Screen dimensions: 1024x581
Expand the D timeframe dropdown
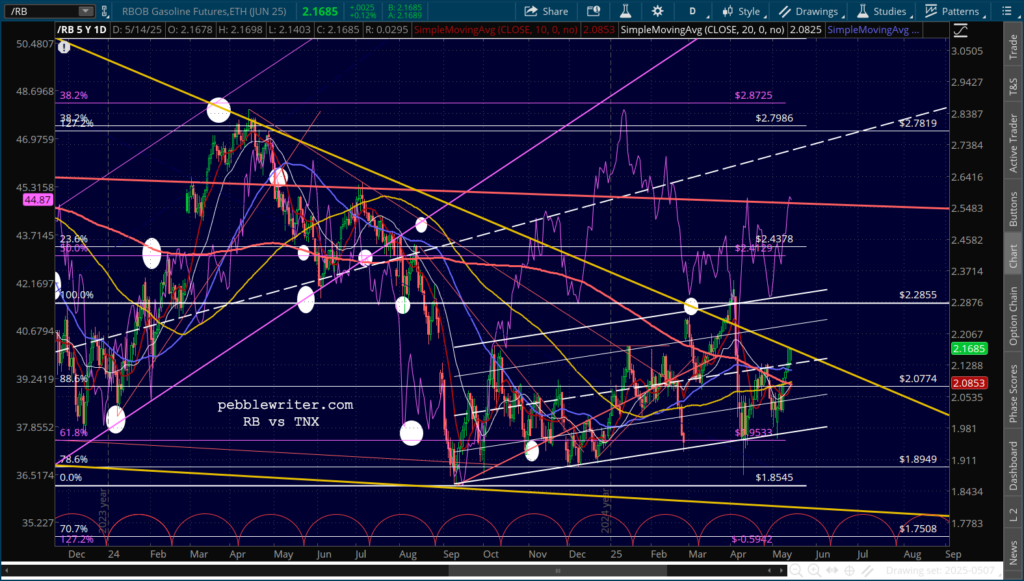[x=693, y=11]
